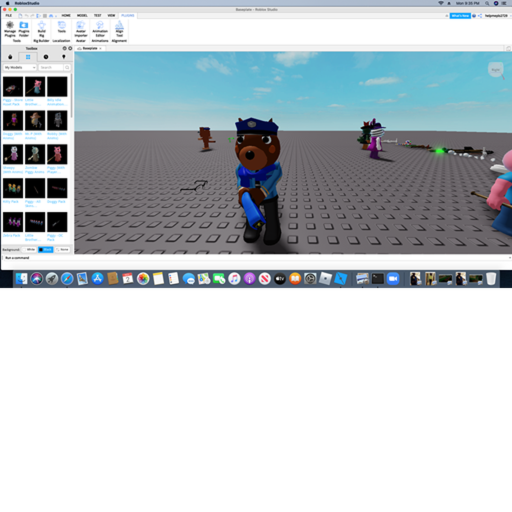
Task: Open Spotlight search in the menu bar
Action: 487,3
